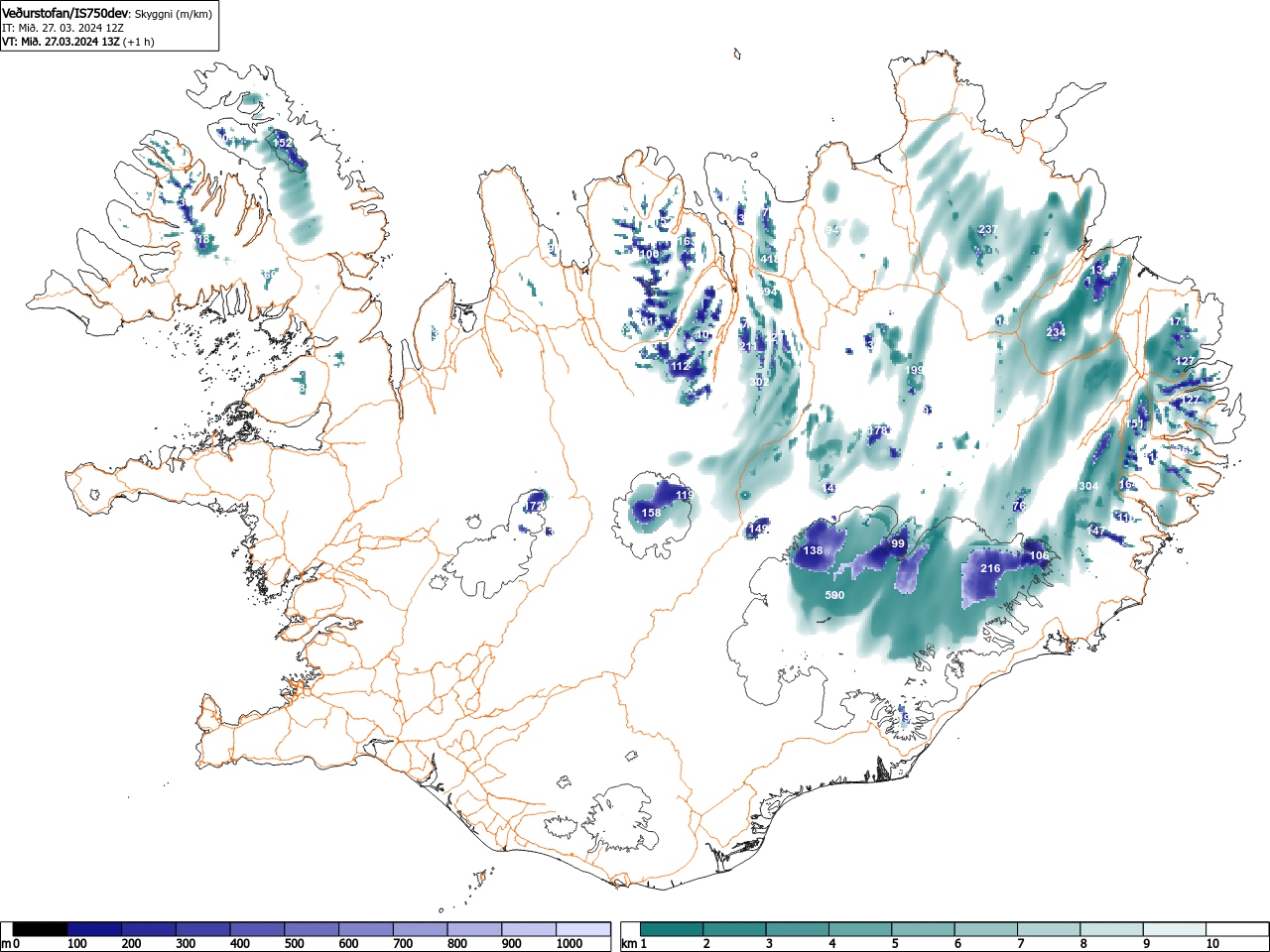Choose the lightest 9–10 km legend swatch
This screenshot has width=1270, height=952.
point(1175,929)
